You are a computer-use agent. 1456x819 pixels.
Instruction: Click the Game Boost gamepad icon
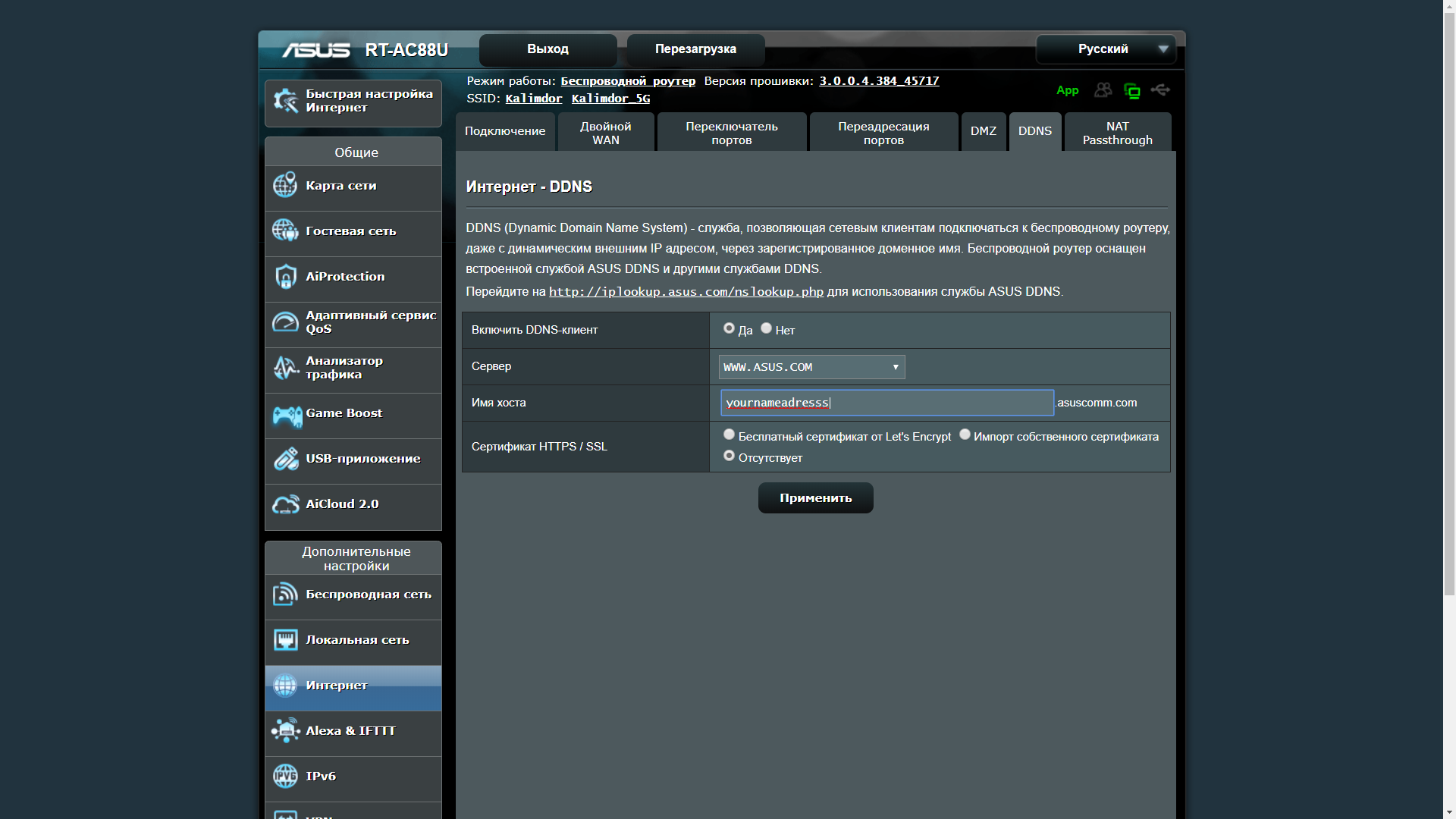[287, 416]
